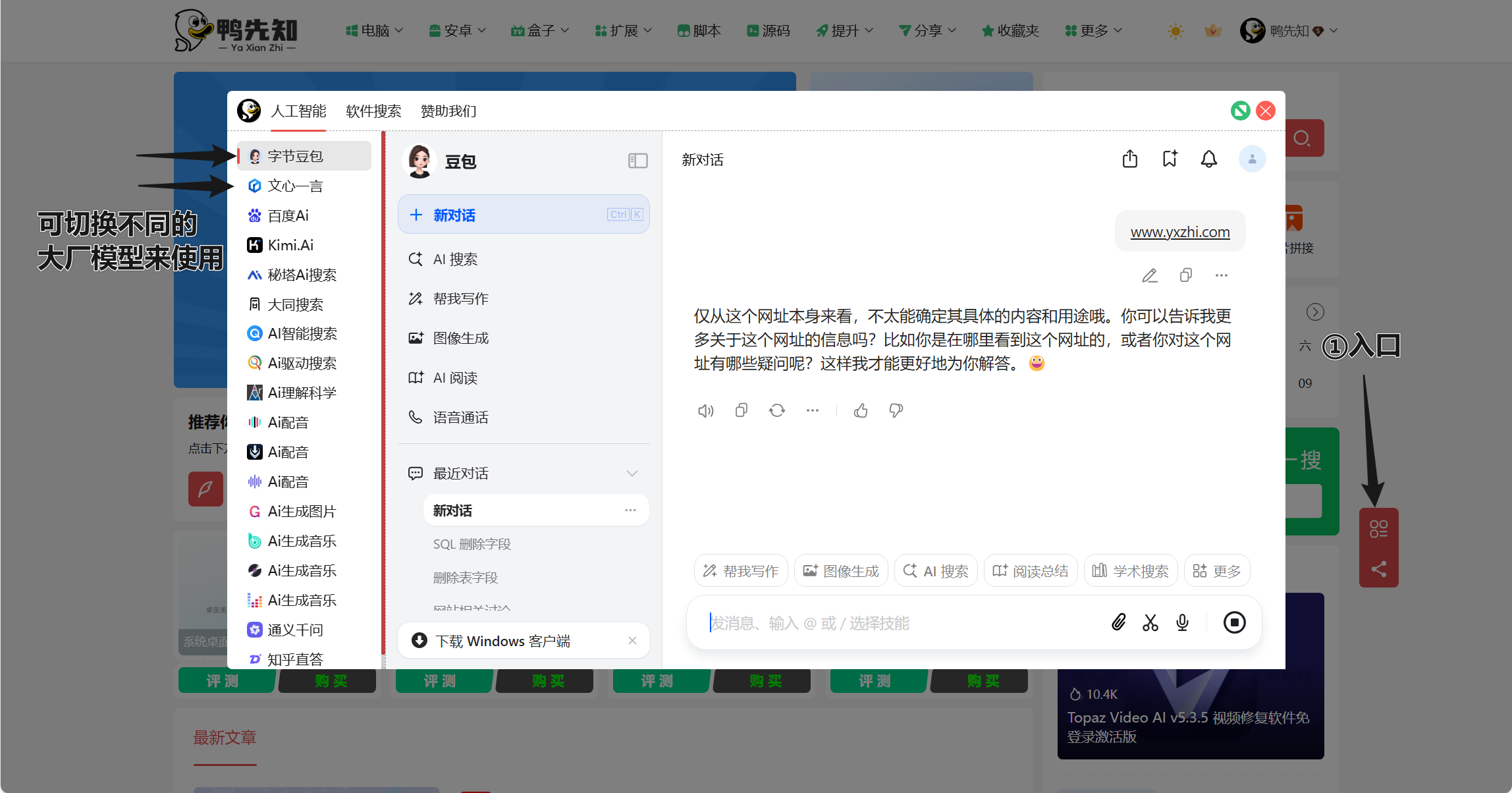
Task: Edit the sent message with pencil icon
Action: (1150, 275)
